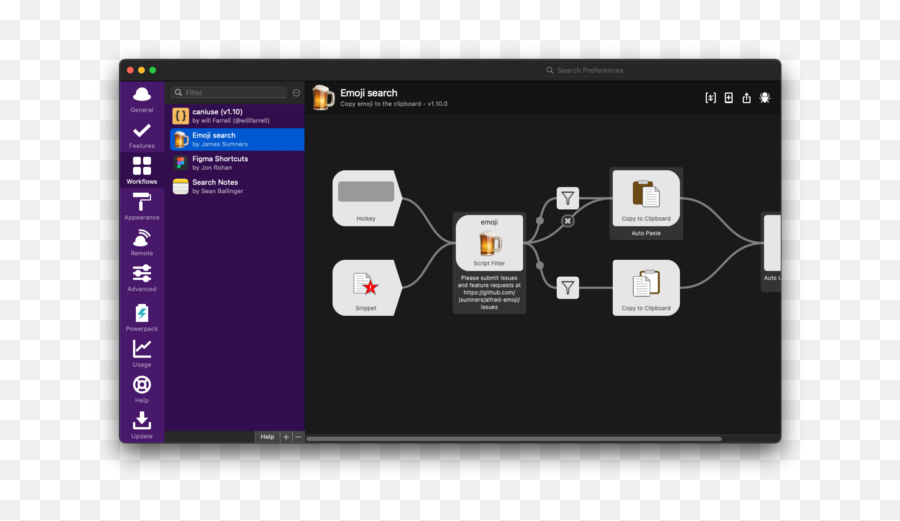Select the emoji Script Filter node
The image size is (900, 521).
tap(489, 243)
